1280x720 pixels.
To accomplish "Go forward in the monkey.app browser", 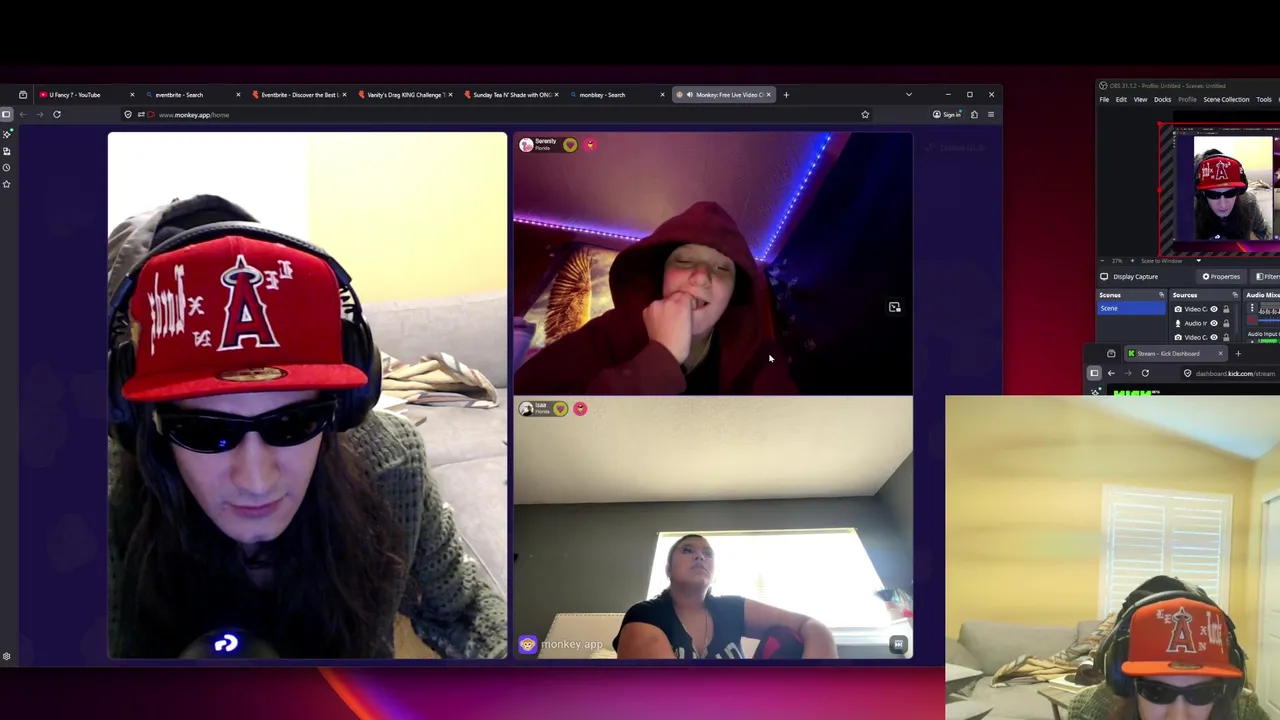I will [40, 114].
